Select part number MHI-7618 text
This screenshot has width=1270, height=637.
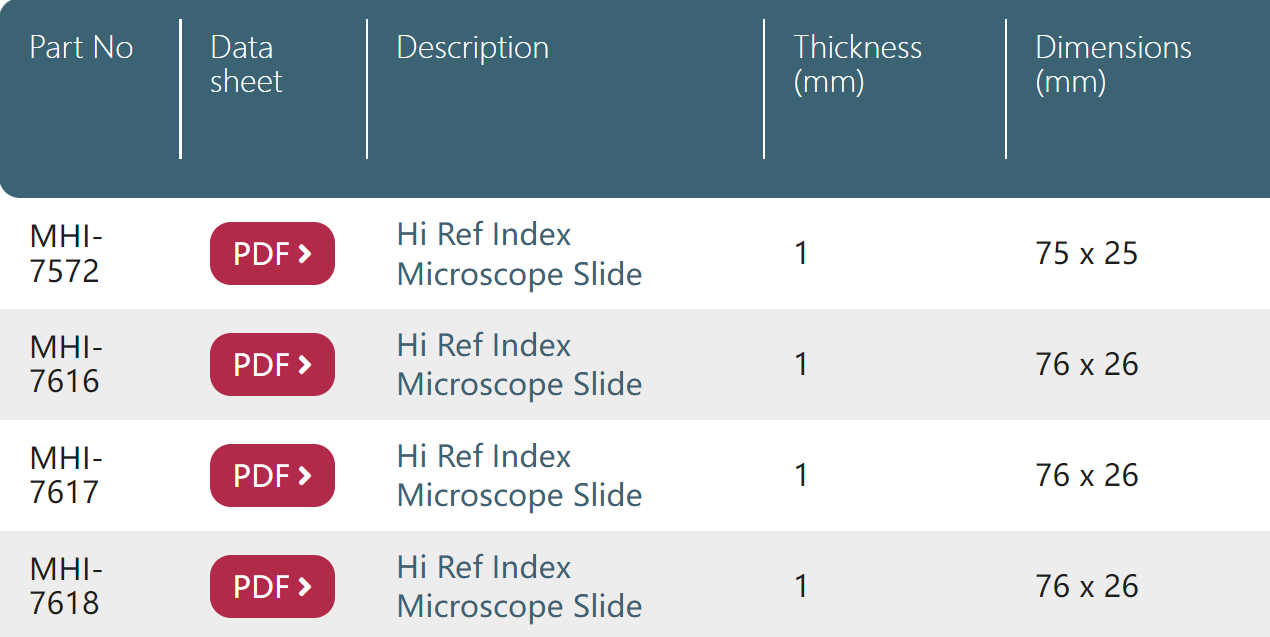[x=66, y=587]
